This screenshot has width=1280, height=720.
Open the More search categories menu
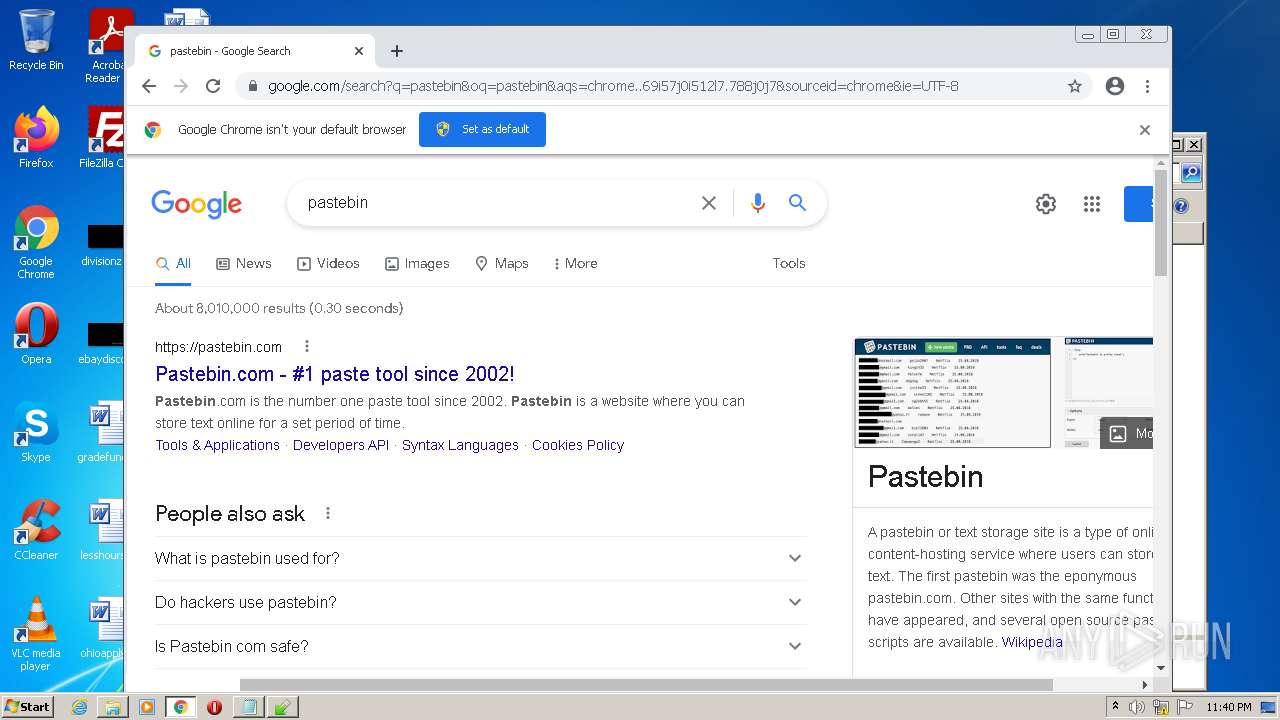pos(575,264)
